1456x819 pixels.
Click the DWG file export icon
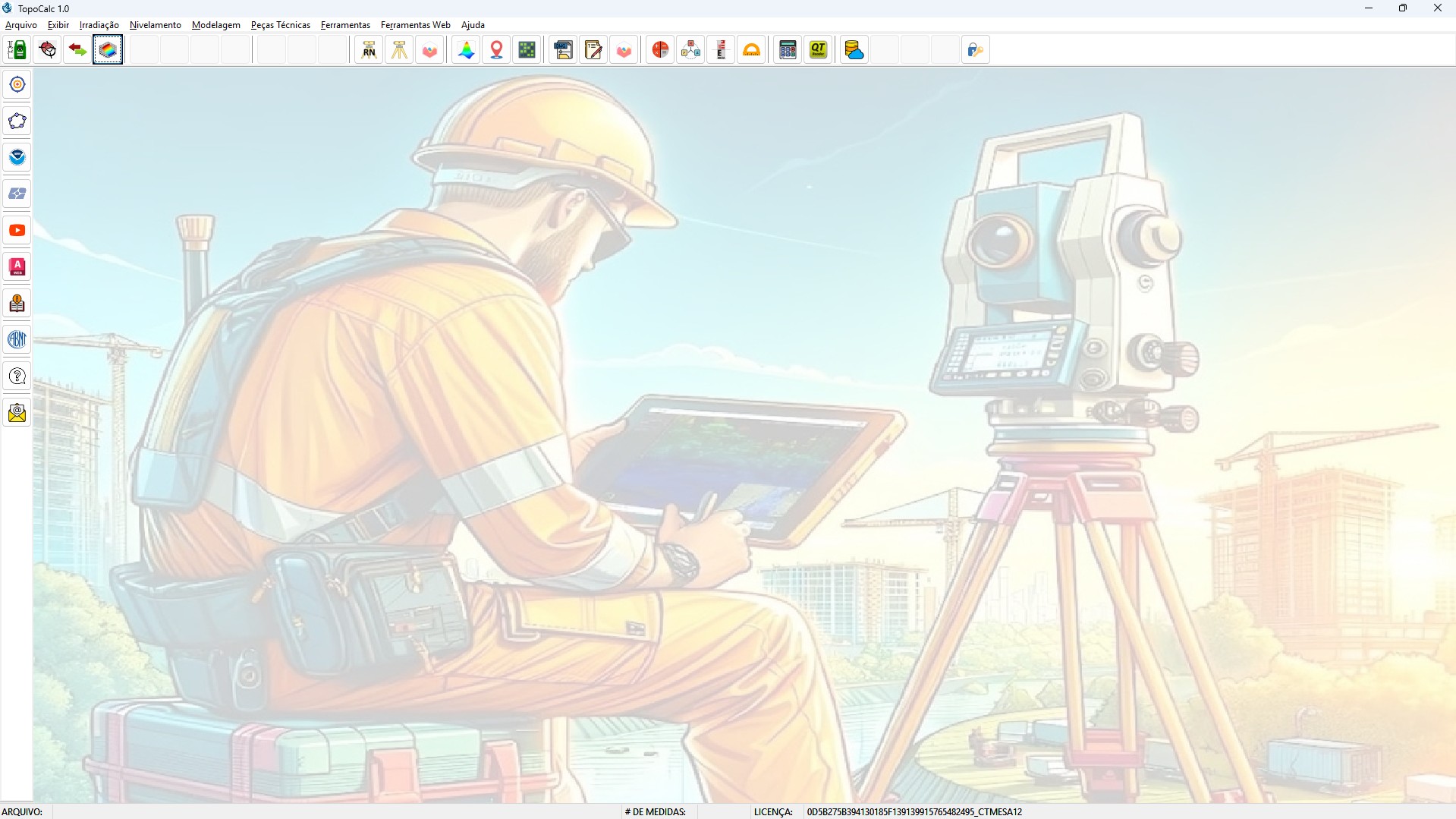coord(564,50)
